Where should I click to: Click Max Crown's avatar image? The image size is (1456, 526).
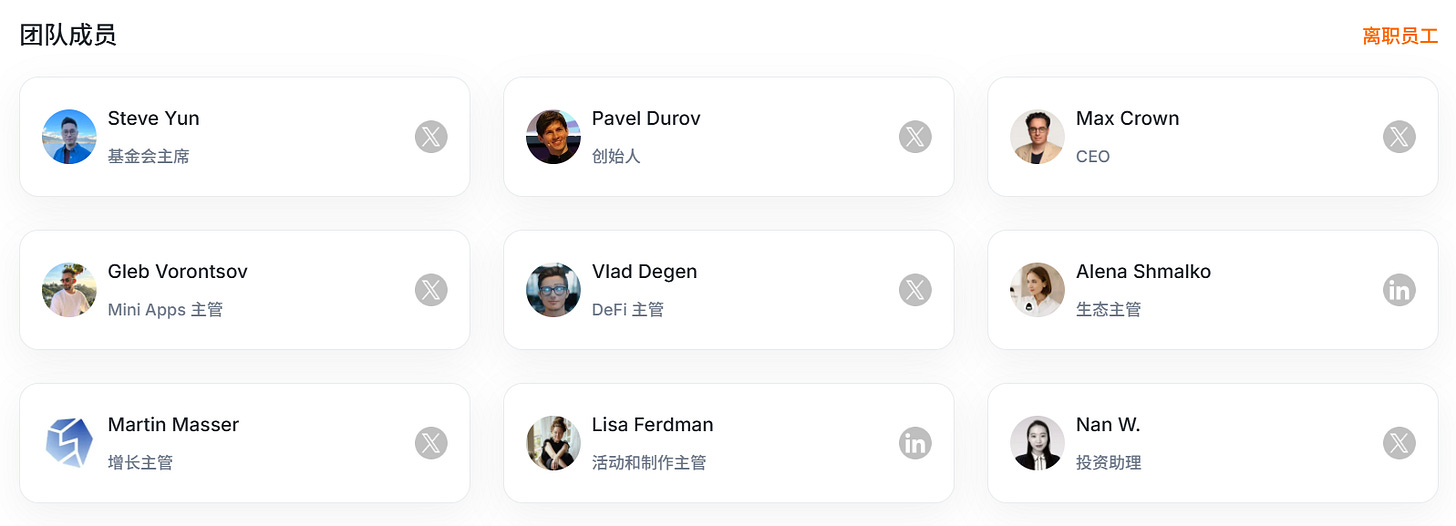1037,137
